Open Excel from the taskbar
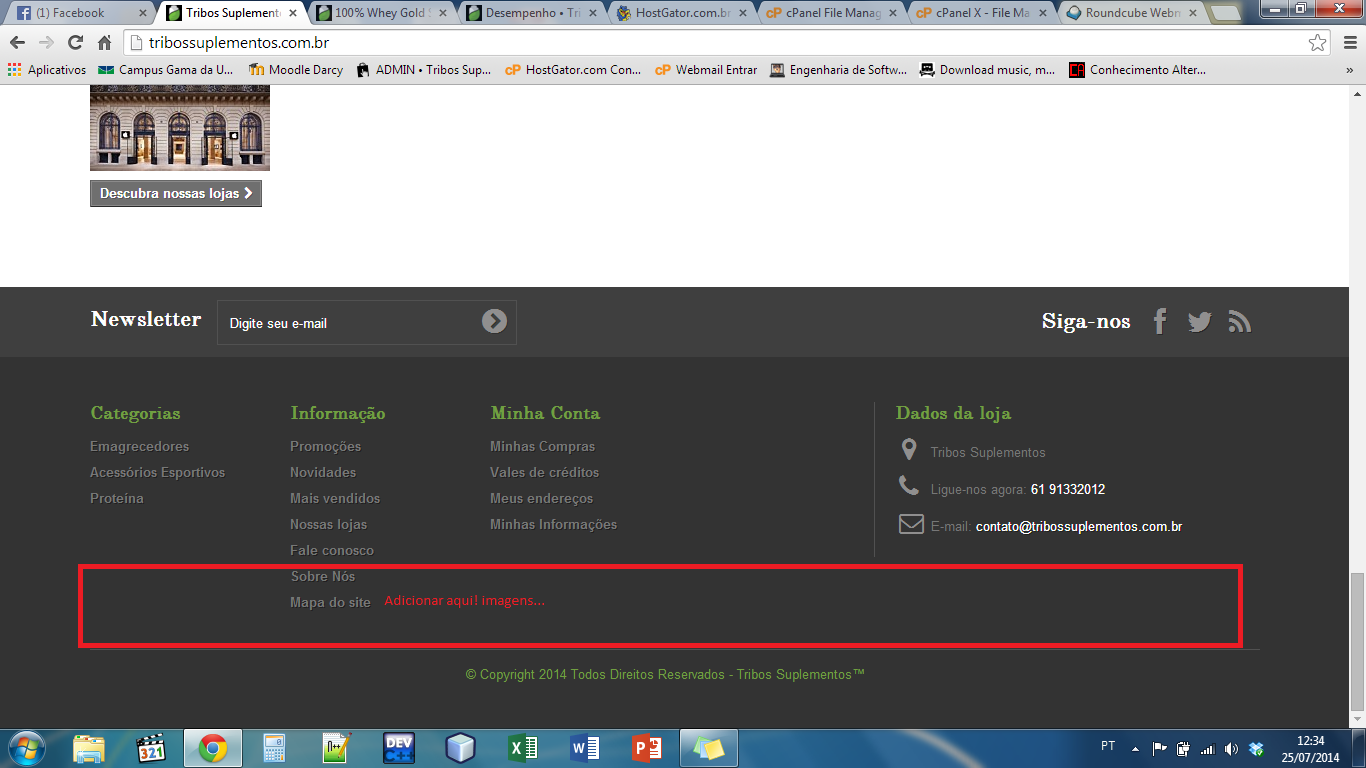The image size is (1366, 768). [523, 748]
